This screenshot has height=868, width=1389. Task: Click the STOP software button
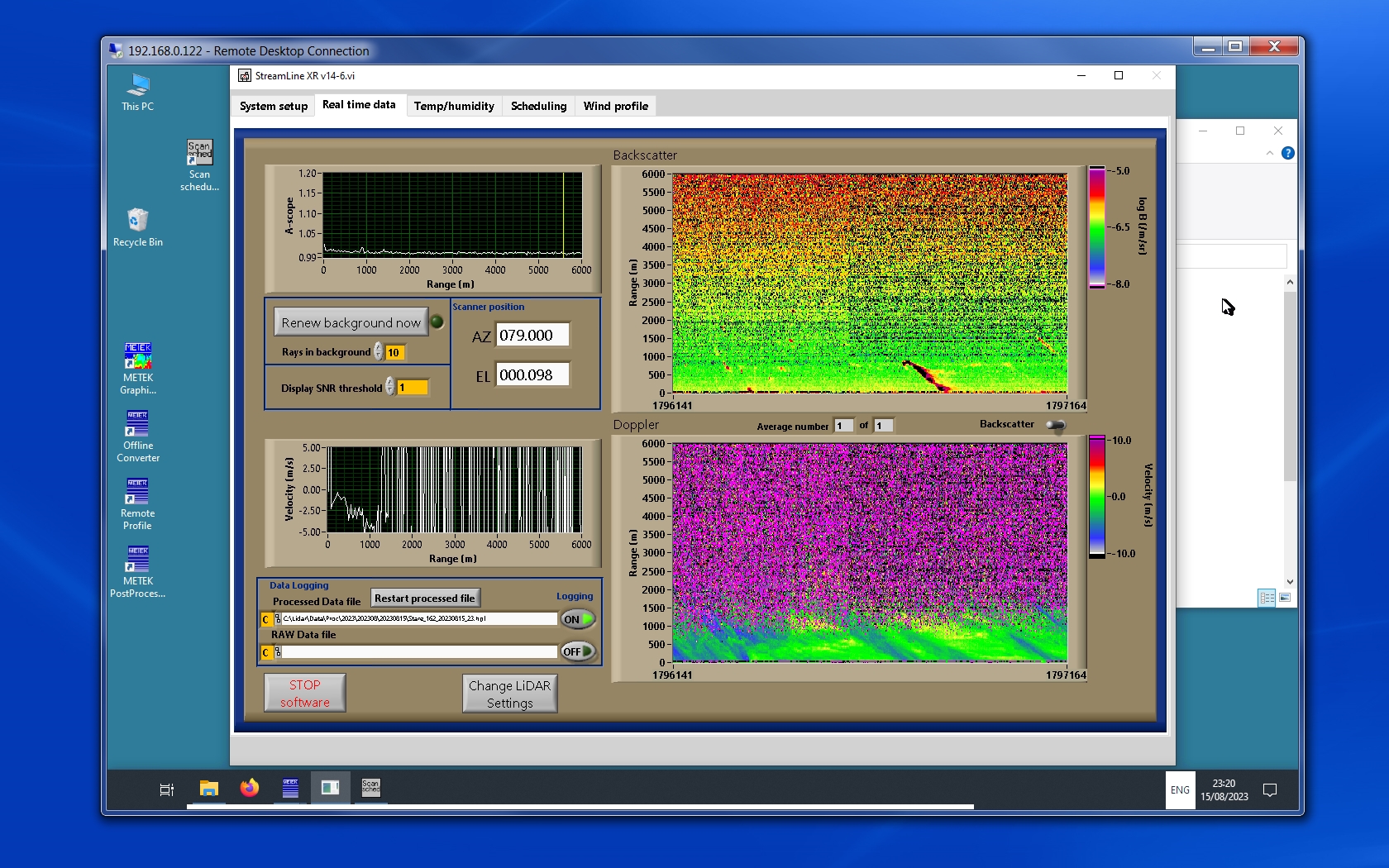click(x=305, y=693)
